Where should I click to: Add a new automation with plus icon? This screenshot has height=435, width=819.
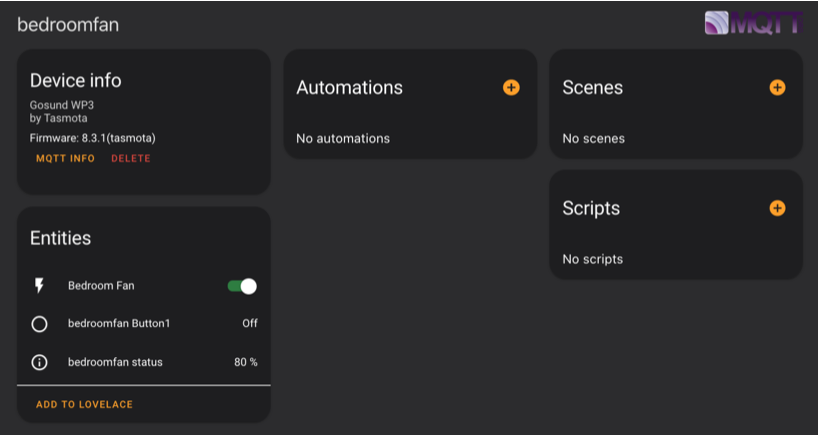[x=511, y=87]
